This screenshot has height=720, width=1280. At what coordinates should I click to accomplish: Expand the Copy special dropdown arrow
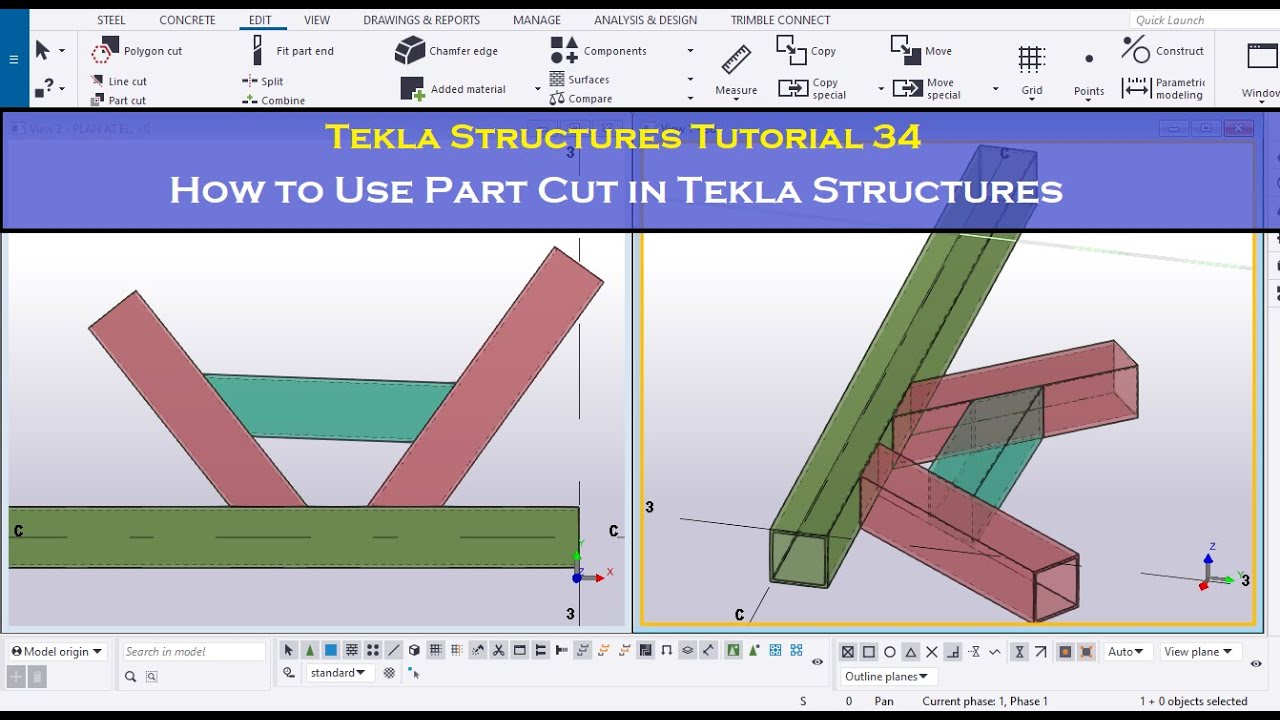tap(881, 89)
